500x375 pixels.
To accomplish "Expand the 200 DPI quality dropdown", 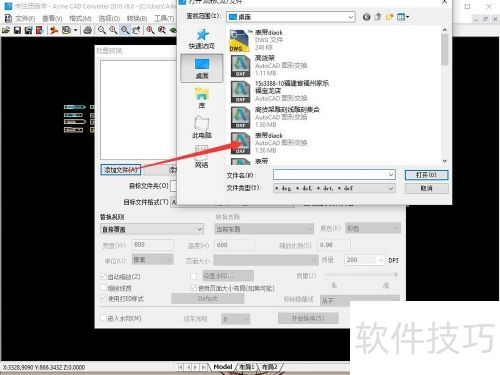I will 381,260.
